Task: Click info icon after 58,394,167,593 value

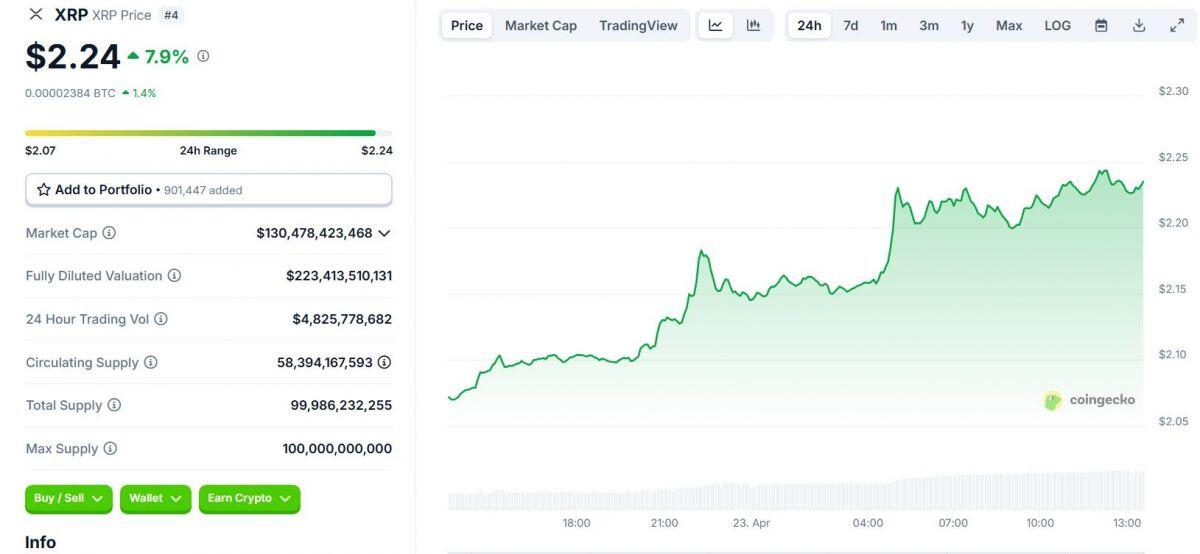Action: (x=384, y=363)
